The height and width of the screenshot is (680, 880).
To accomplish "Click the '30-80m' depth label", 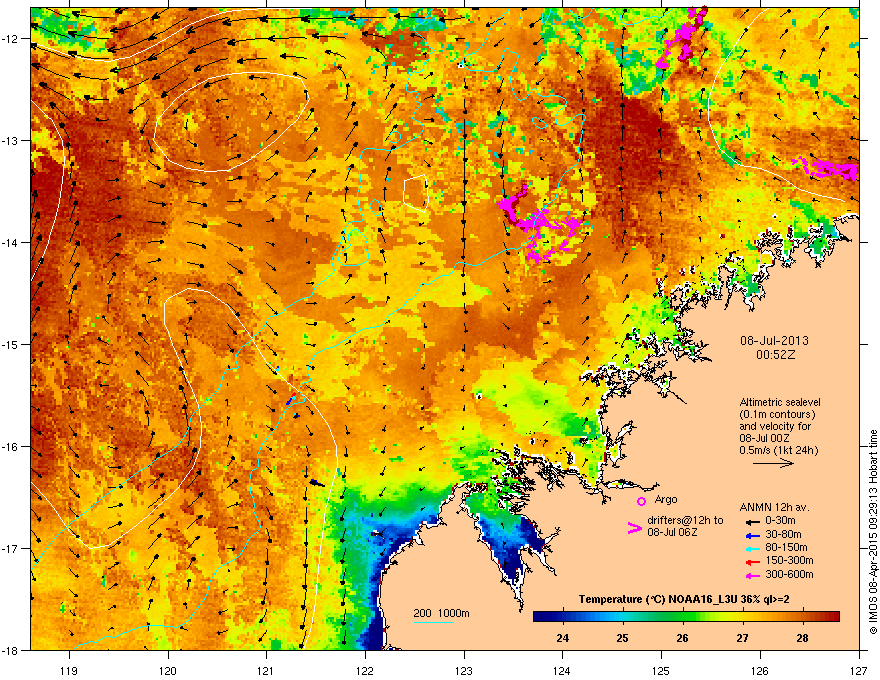I will pos(783,535).
